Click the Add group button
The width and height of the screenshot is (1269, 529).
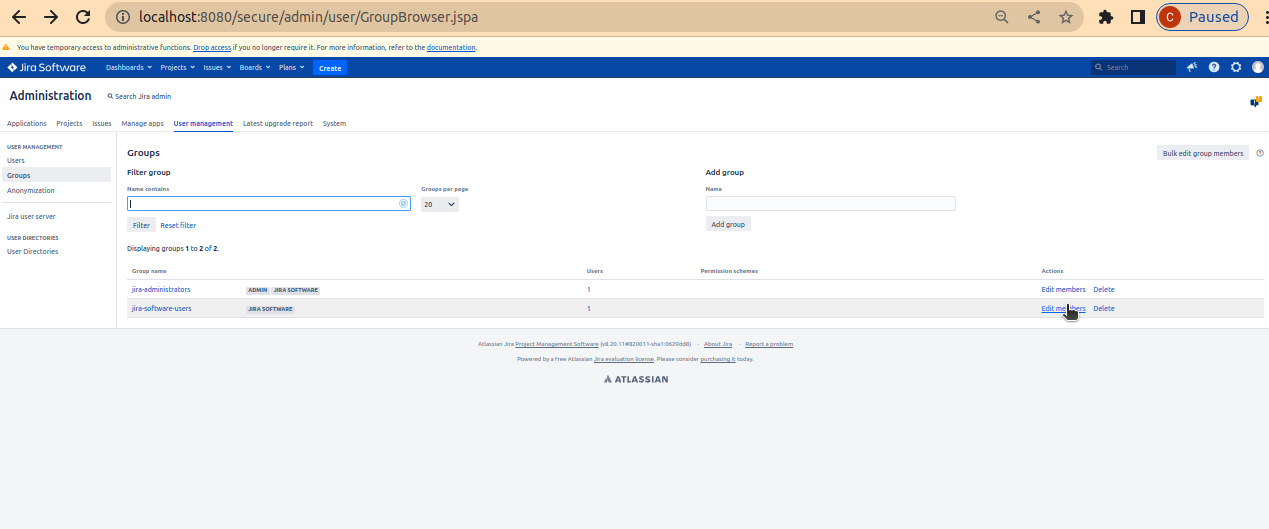tap(728, 224)
